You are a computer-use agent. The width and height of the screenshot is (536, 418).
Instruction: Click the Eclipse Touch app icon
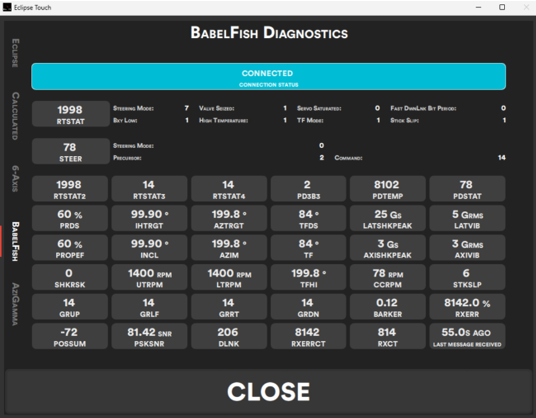click(7, 7)
